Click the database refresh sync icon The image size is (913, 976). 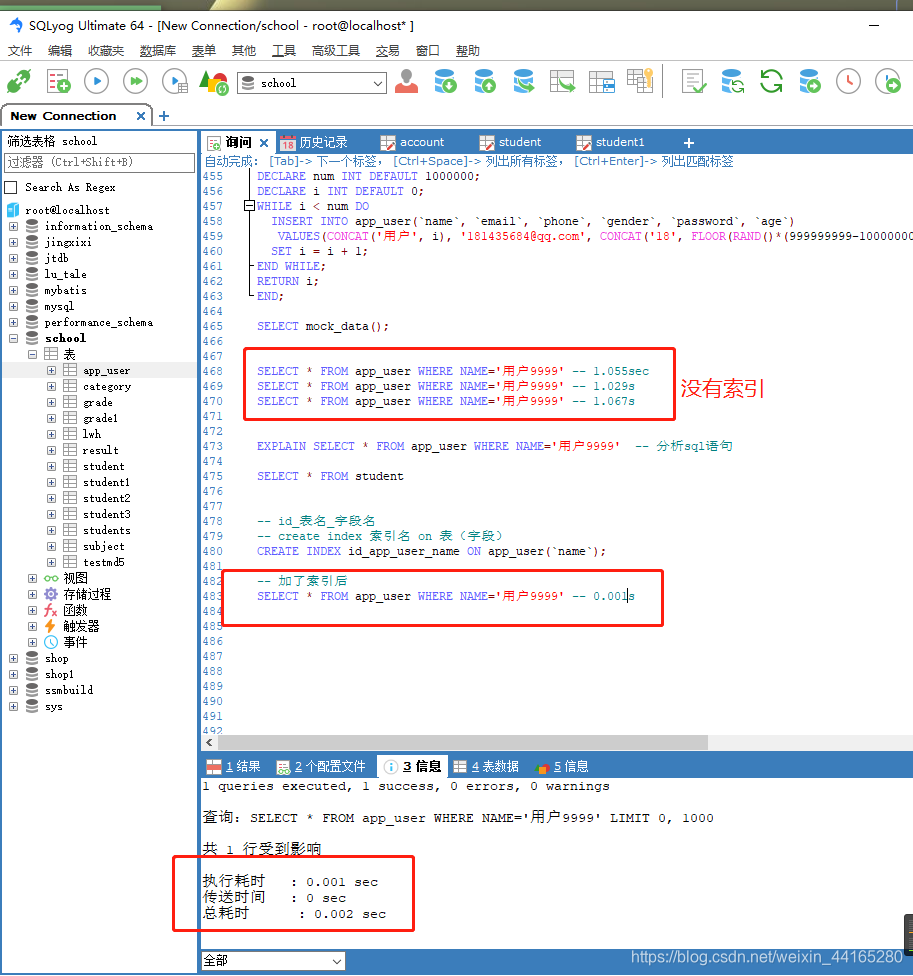click(733, 82)
